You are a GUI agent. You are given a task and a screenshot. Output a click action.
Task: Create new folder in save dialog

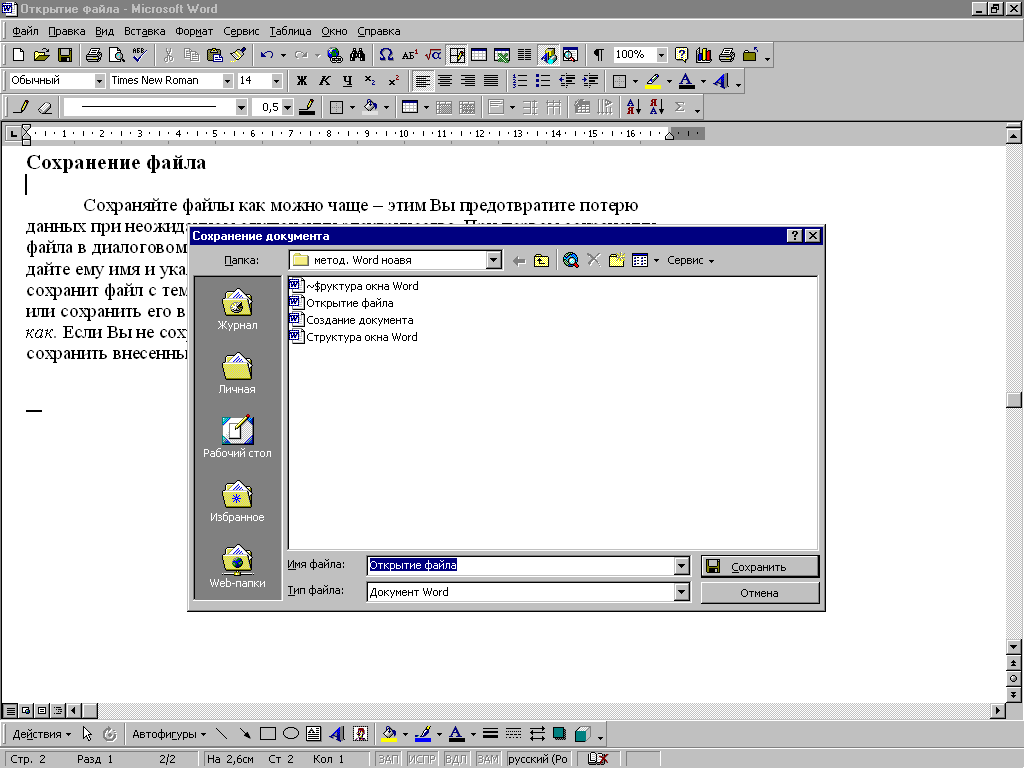[616, 261]
